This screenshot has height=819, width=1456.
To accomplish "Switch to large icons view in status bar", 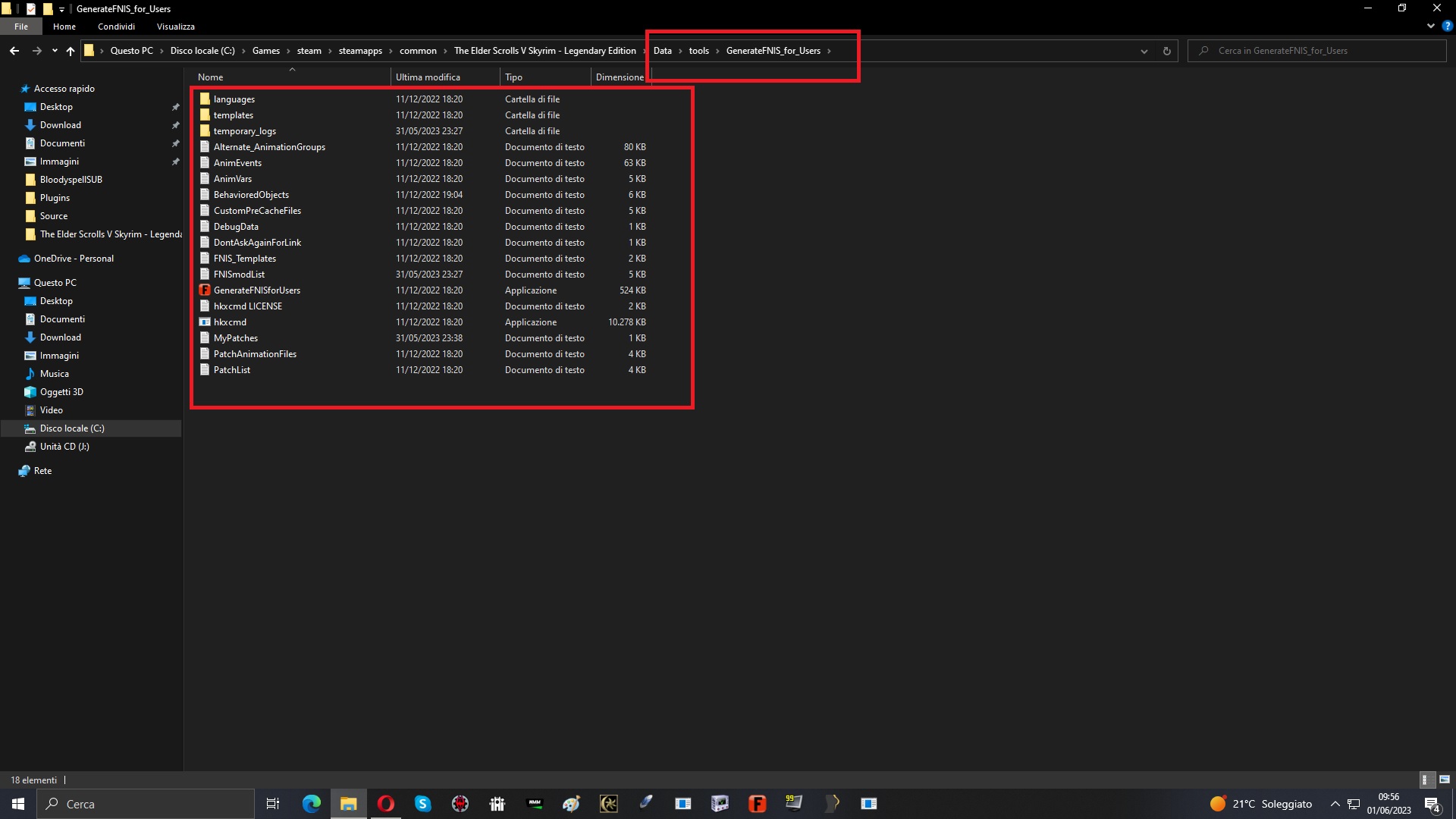I will pos(1444,780).
